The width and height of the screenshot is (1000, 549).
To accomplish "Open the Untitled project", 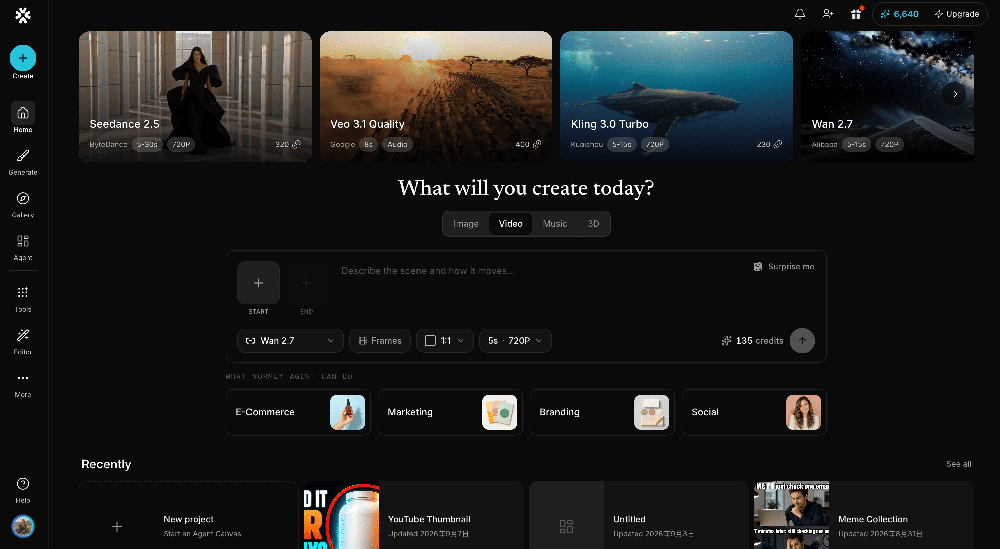I will (638, 515).
